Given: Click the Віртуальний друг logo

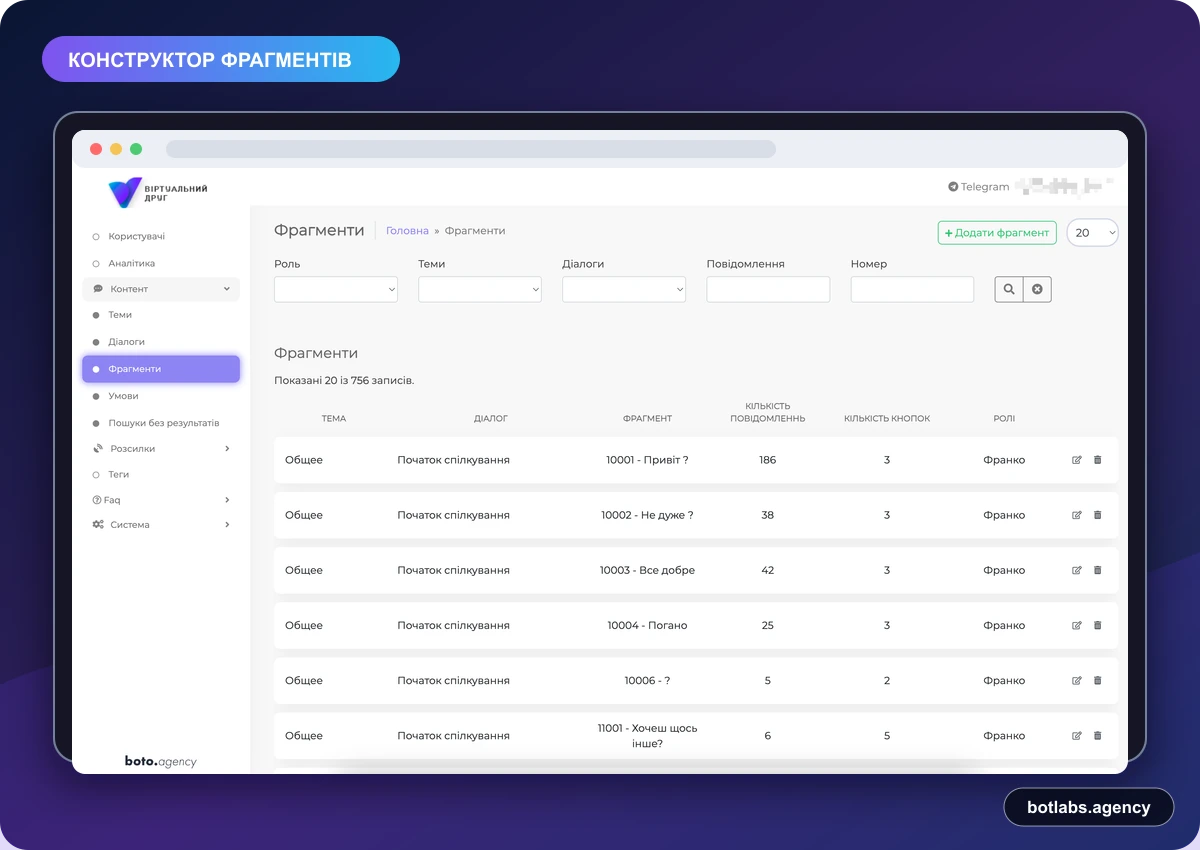Looking at the screenshot, I should click(158, 192).
